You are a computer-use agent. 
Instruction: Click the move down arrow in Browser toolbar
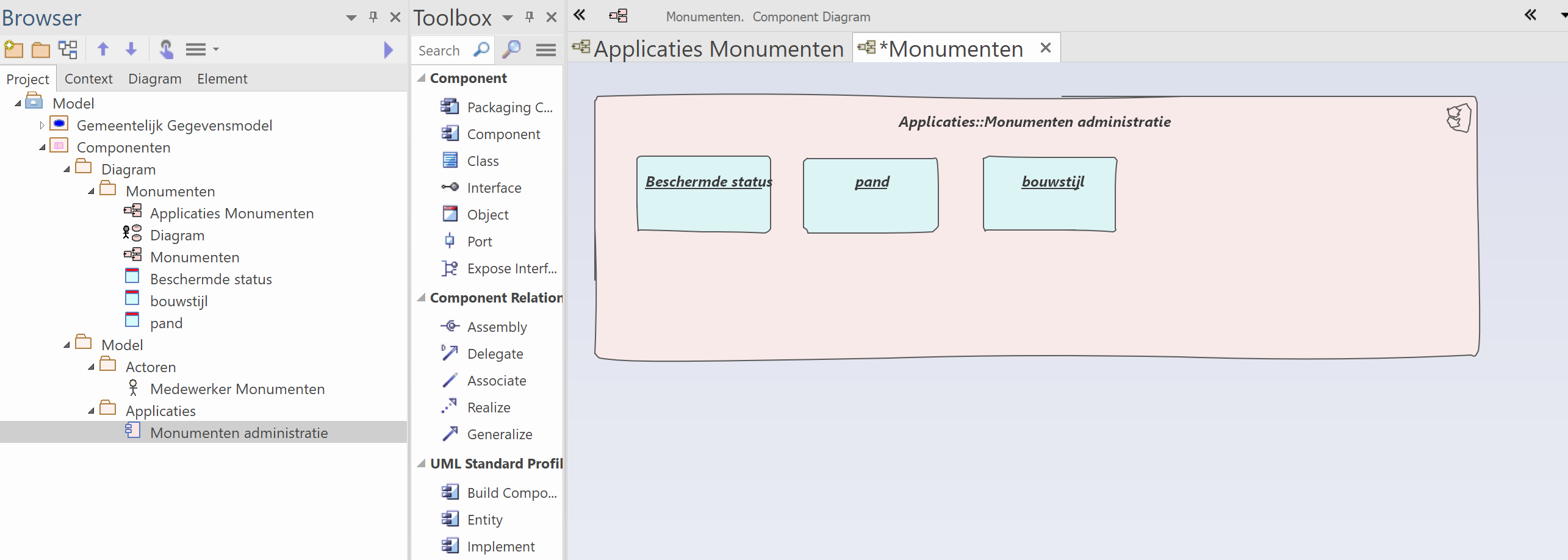[x=131, y=49]
